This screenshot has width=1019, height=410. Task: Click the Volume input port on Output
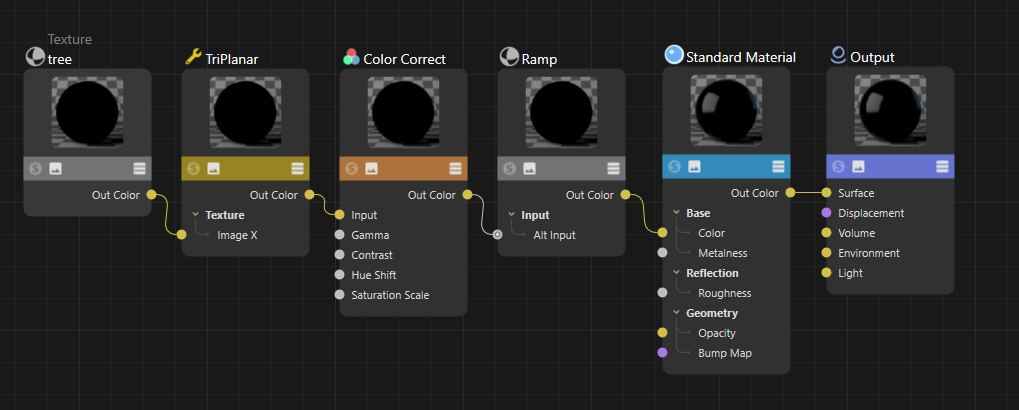tap(826, 233)
